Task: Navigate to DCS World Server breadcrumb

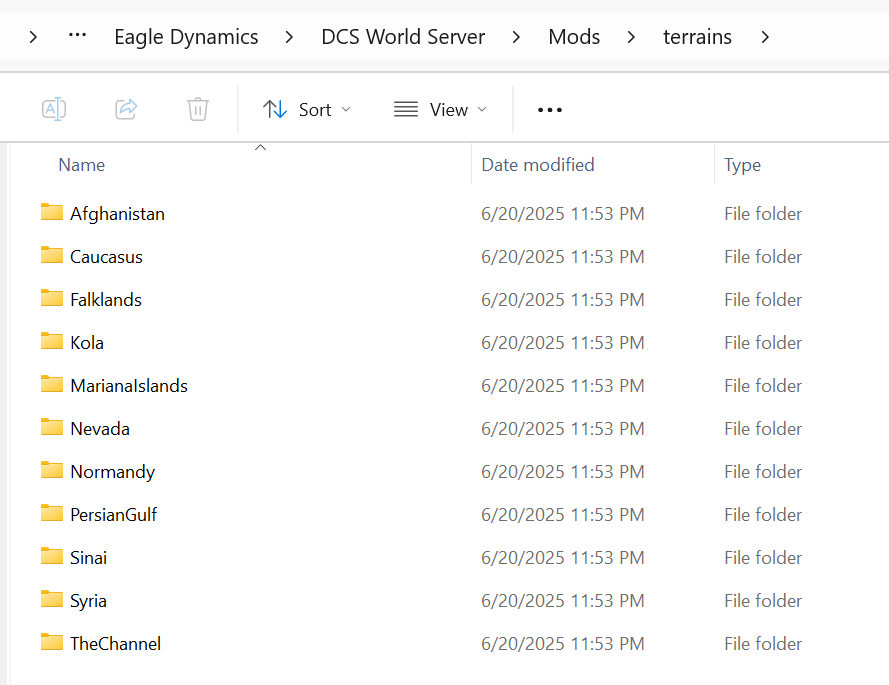Action: coord(403,37)
